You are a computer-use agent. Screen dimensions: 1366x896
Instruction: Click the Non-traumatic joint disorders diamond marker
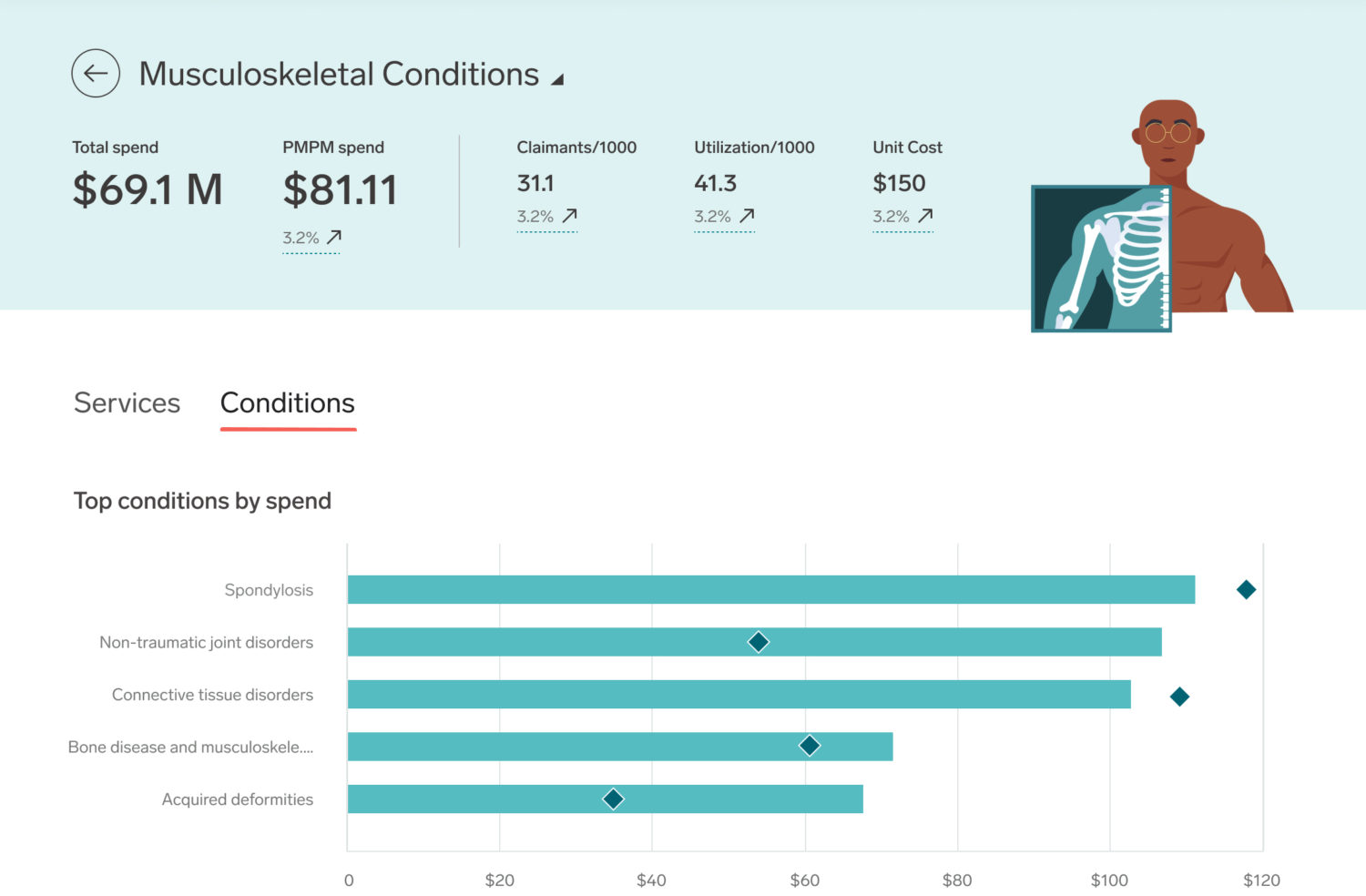tap(758, 642)
